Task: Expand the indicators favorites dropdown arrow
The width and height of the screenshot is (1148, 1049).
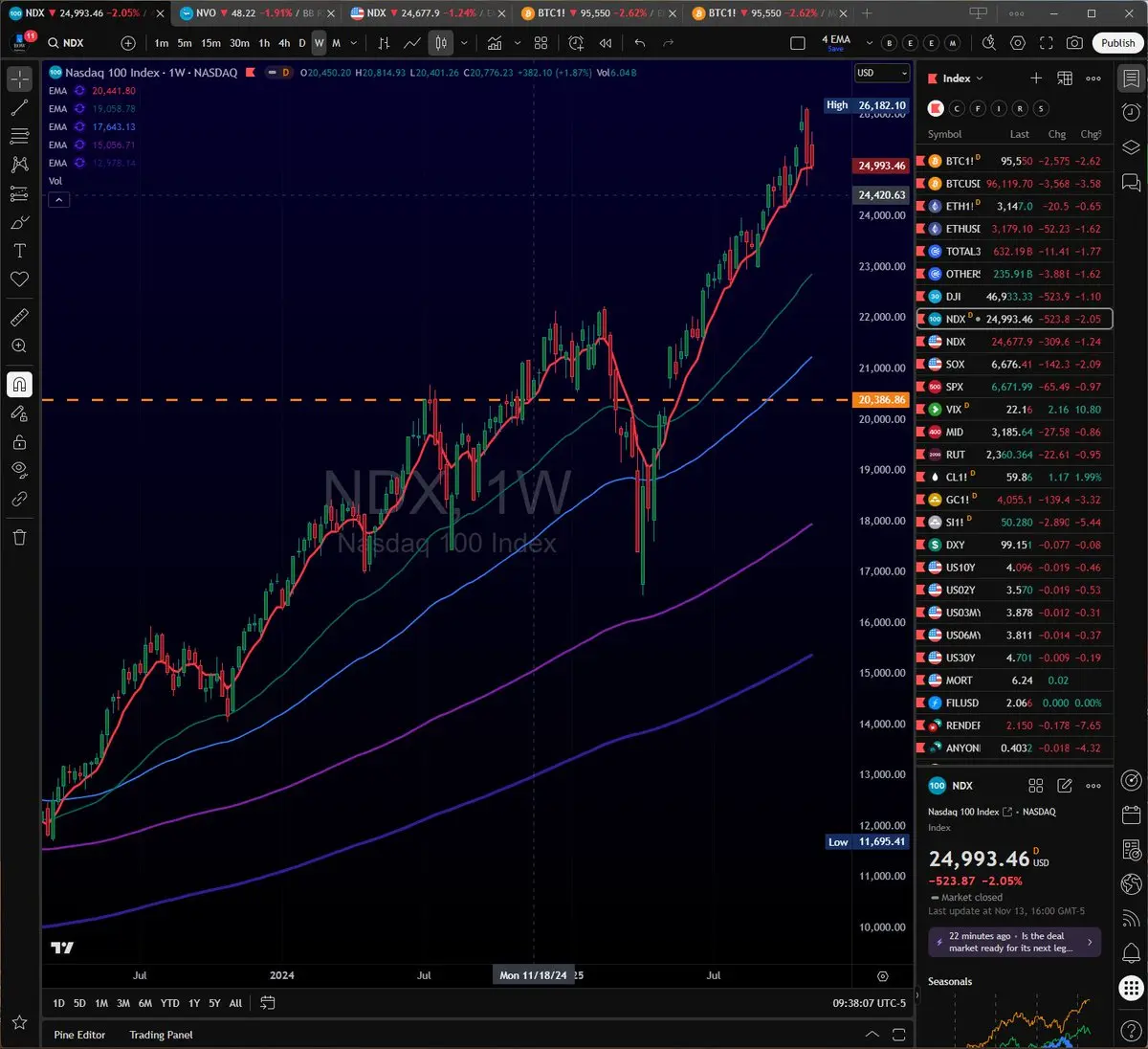Action: point(518,43)
